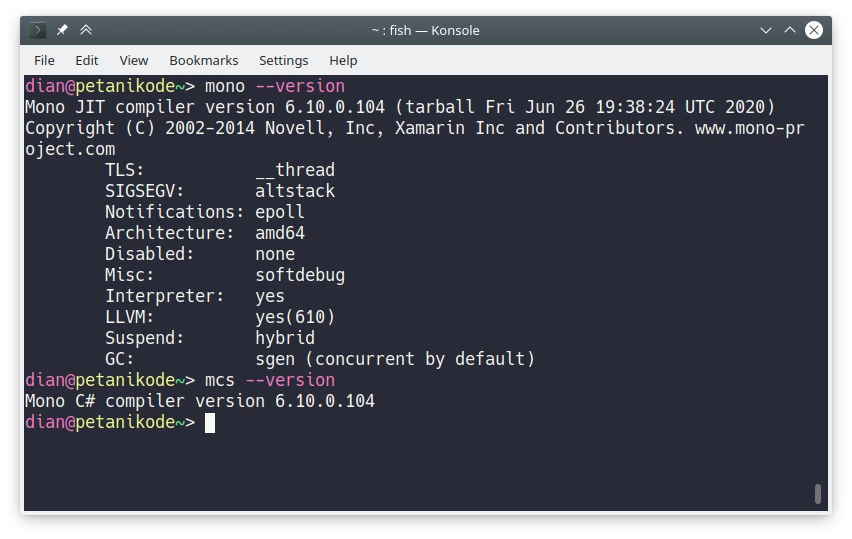
Task: Click the 'mcs --version' command text
Action: point(270,380)
